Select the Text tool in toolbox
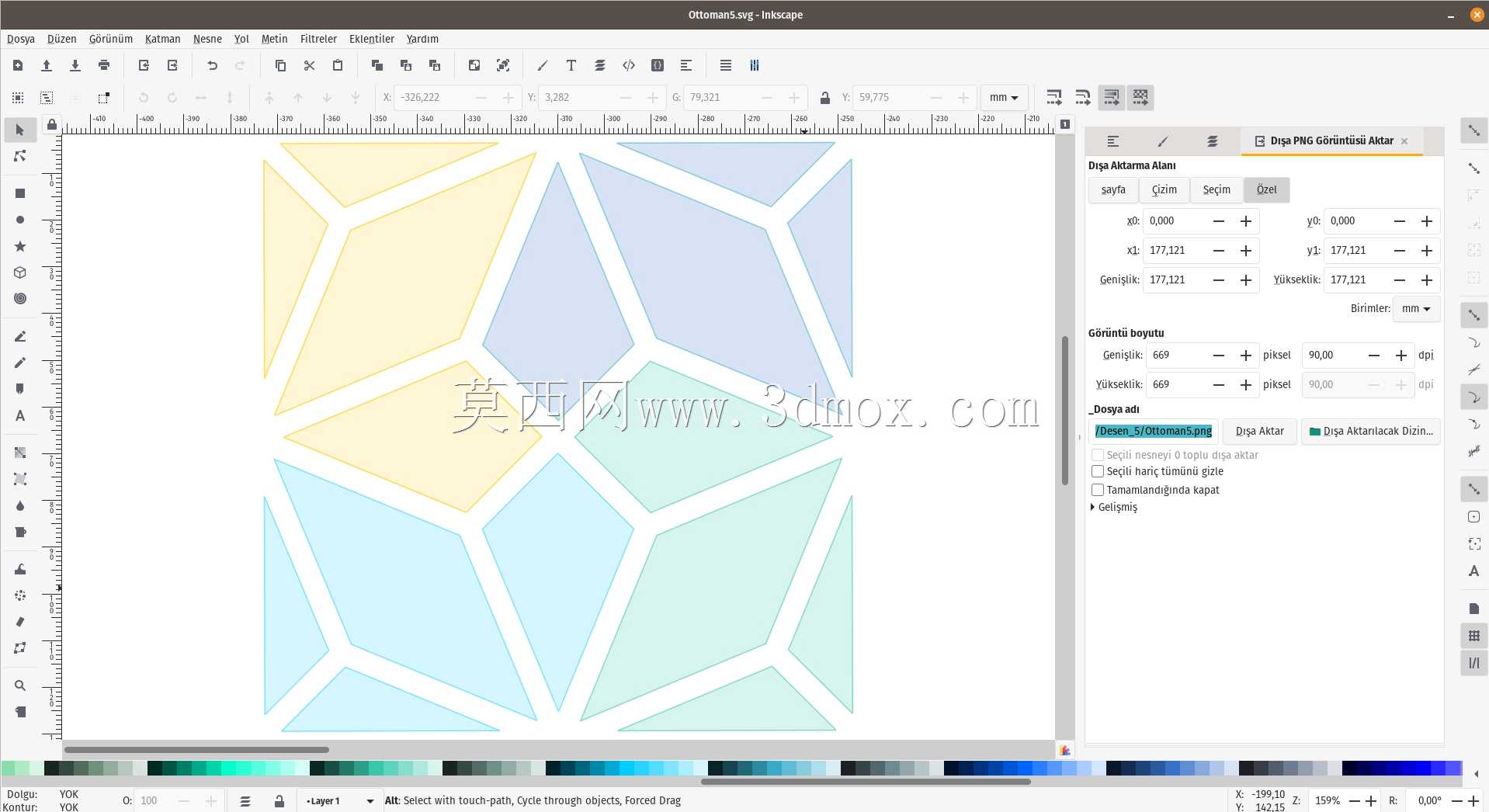 point(20,415)
